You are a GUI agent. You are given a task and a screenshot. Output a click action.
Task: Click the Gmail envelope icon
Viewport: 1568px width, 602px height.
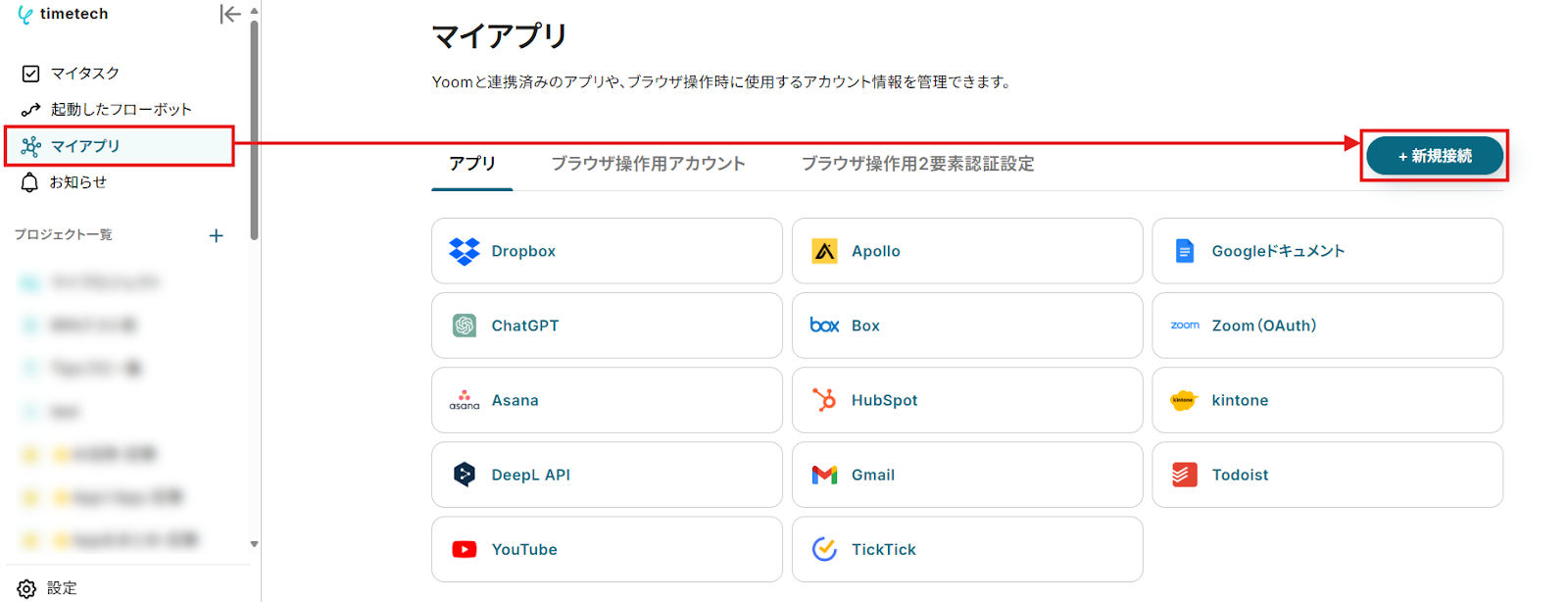[x=824, y=475]
